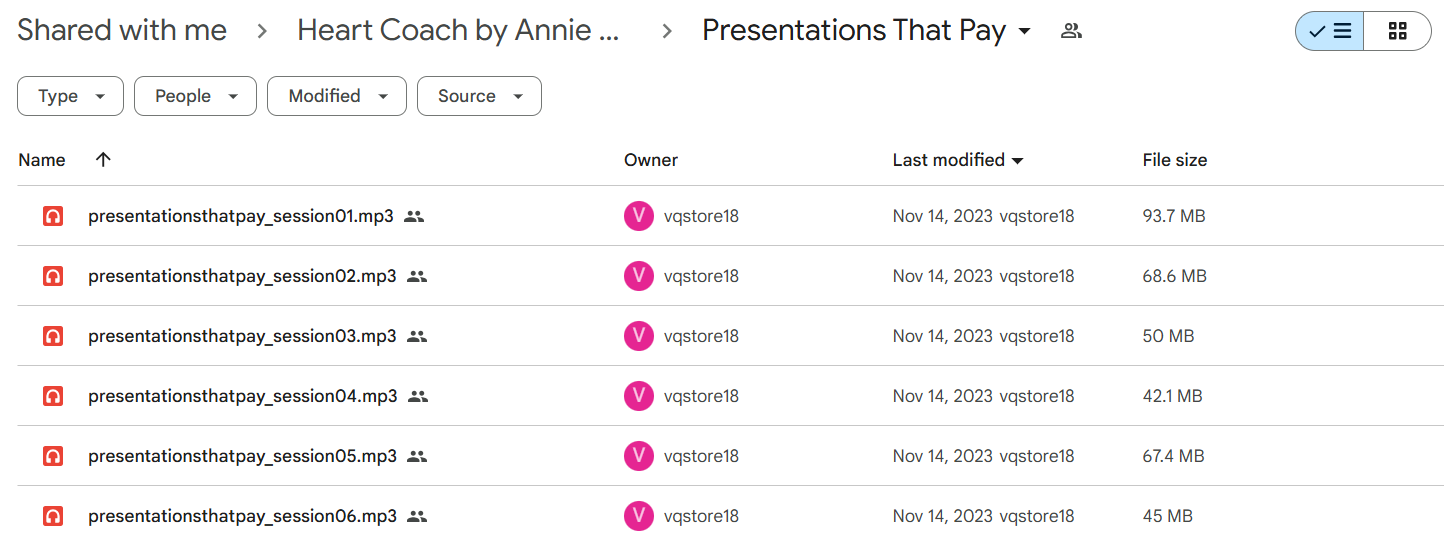Switch to list layout view
This screenshot has height=542, width=1444.
point(1329,31)
